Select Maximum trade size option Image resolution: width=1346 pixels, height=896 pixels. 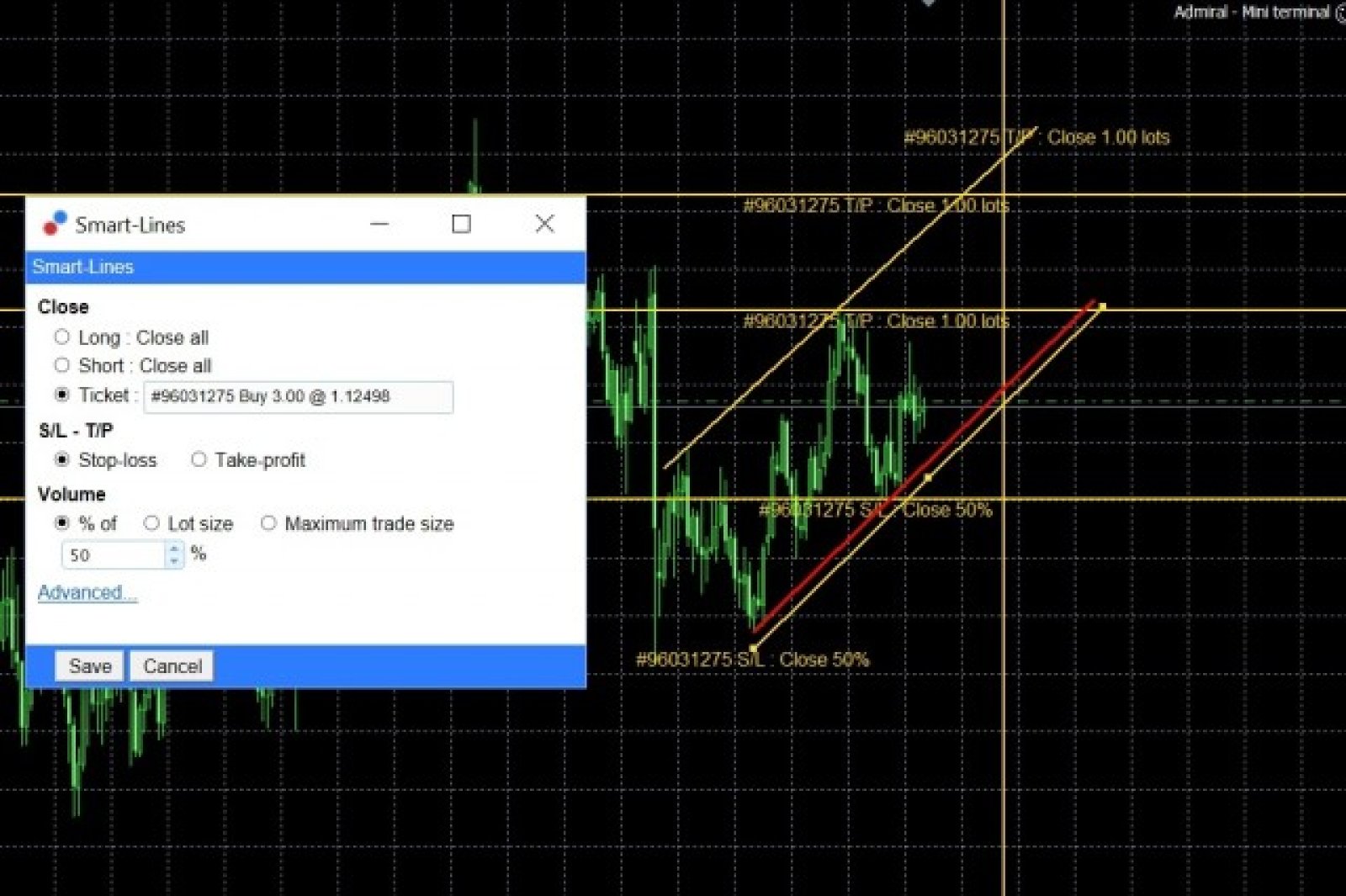268,523
